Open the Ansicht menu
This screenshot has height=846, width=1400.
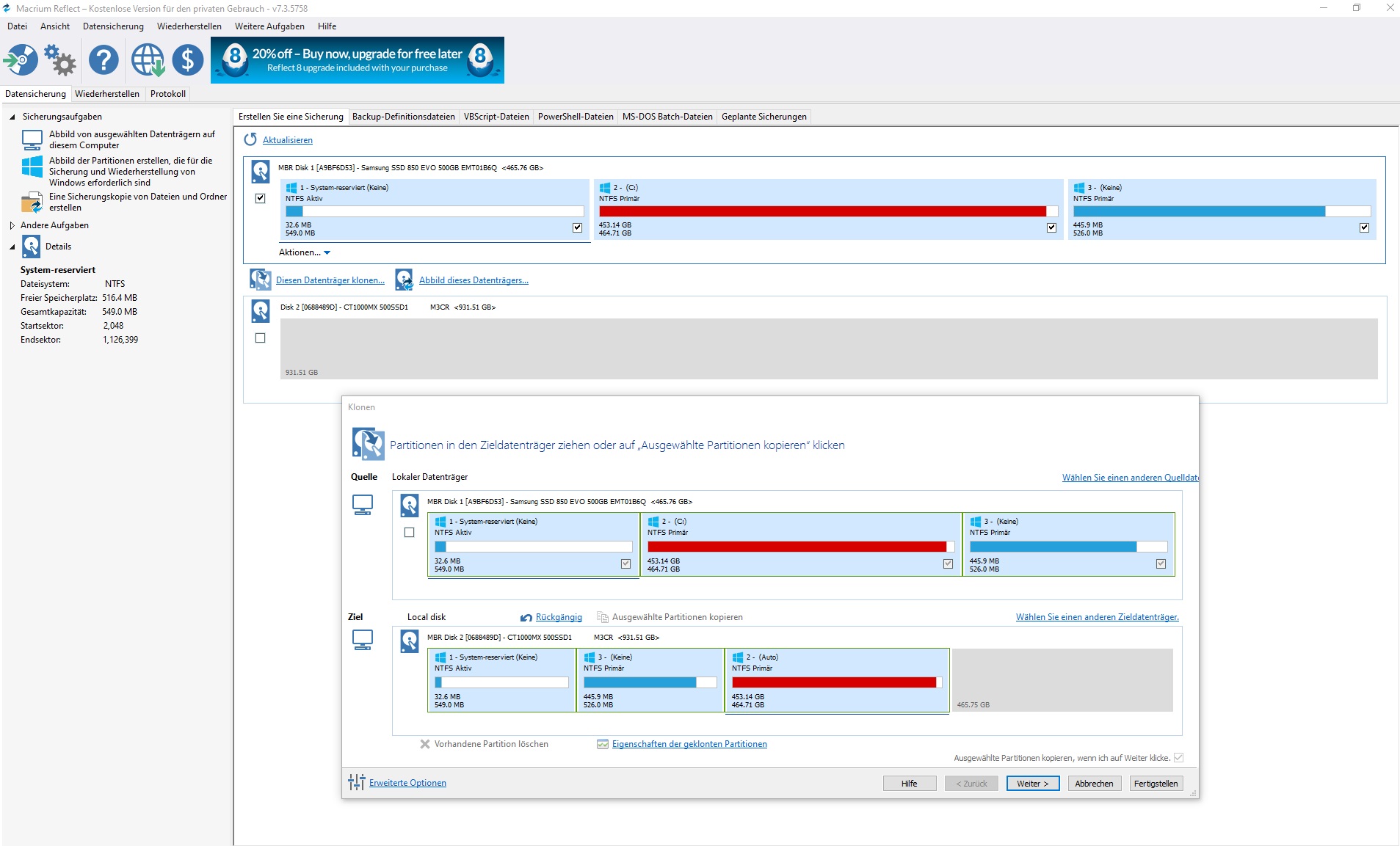pyautogui.click(x=55, y=26)
